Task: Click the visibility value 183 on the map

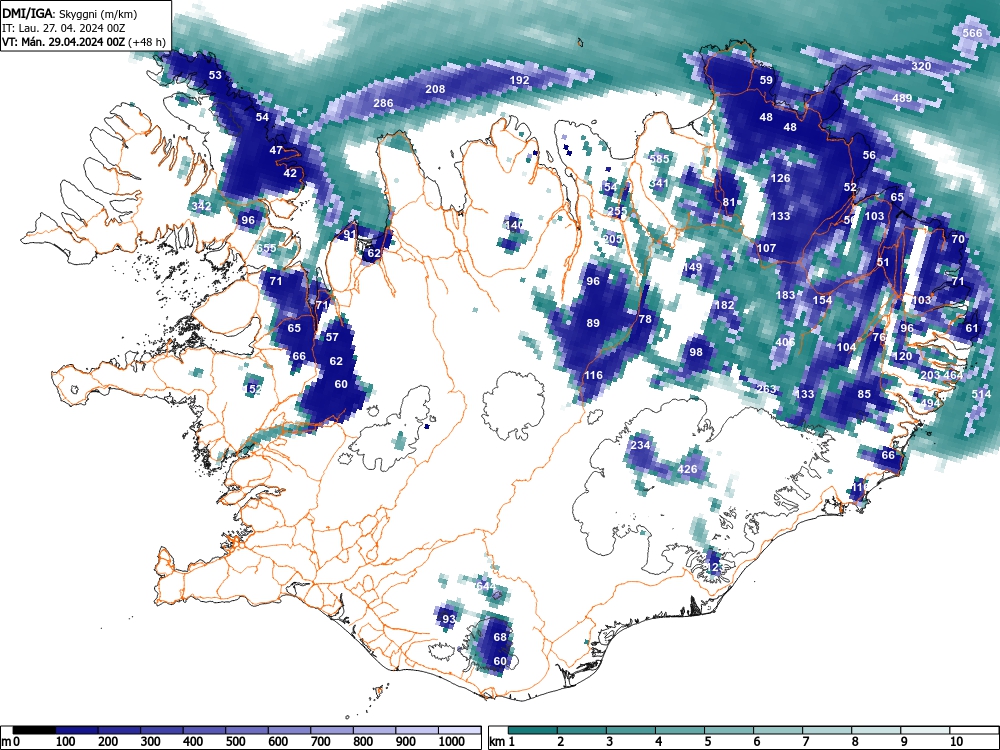Action: (x=786, y=295)
